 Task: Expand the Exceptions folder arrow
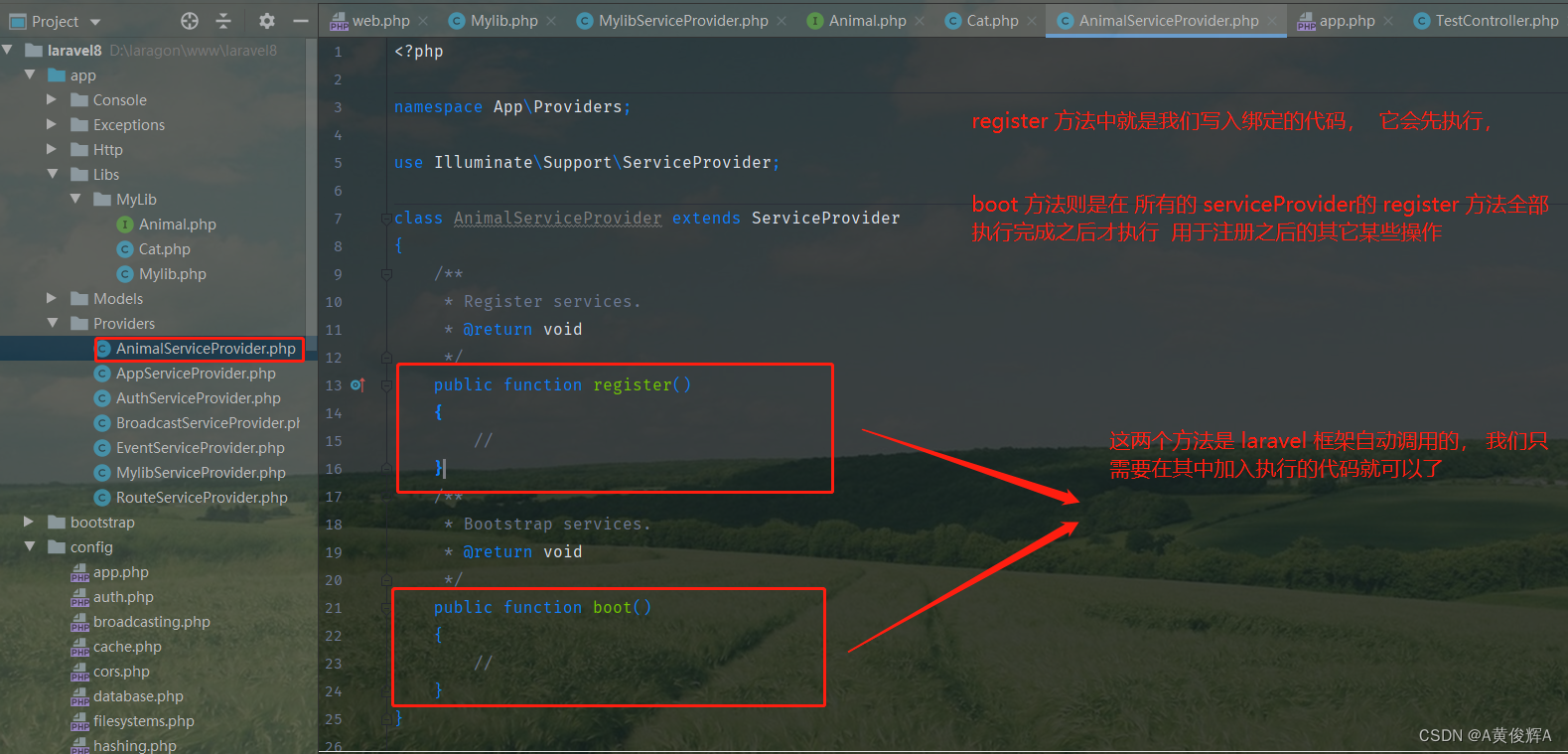[52, 124]
